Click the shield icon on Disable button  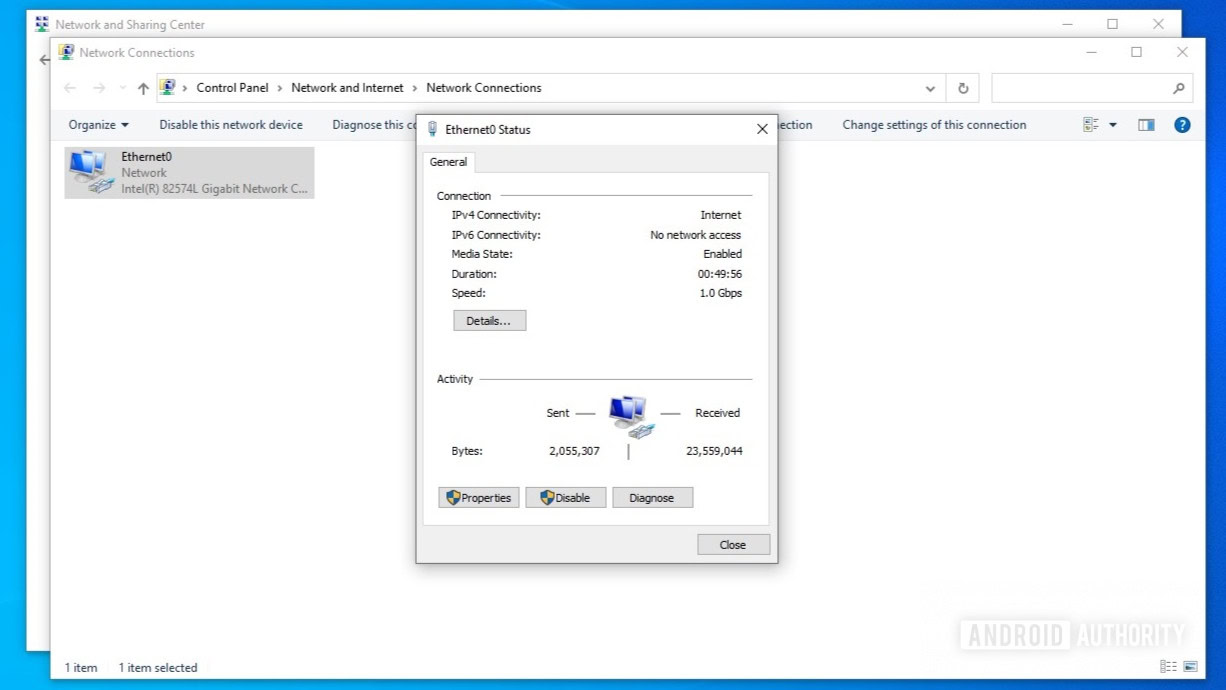pyautogui.click(x=547, y=498)
